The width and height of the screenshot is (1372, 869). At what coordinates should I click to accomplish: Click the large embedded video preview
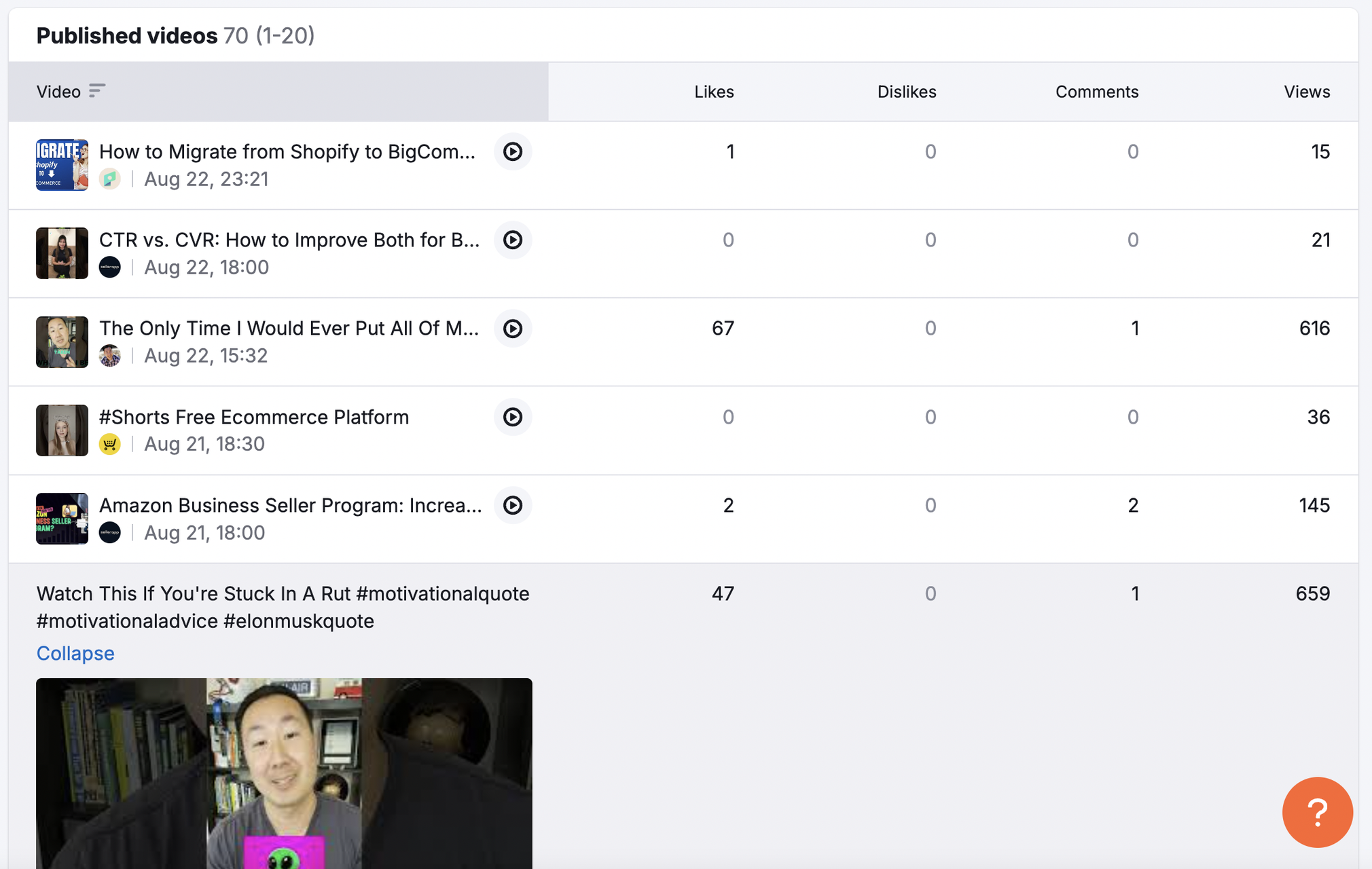click(284, 773)
